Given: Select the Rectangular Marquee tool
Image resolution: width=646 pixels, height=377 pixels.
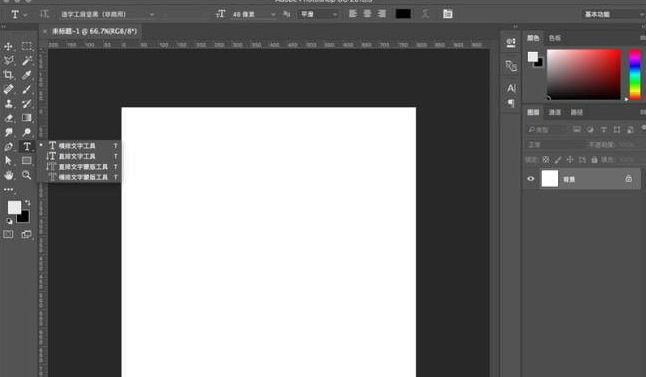Looking at the screenshot, I should [27, 46].
